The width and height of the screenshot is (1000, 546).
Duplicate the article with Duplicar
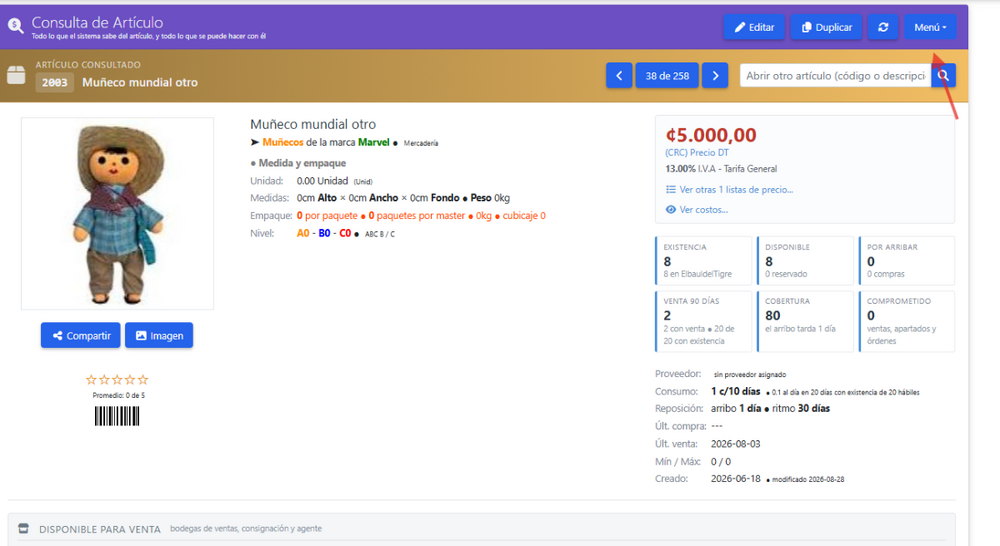coord(827,27)
